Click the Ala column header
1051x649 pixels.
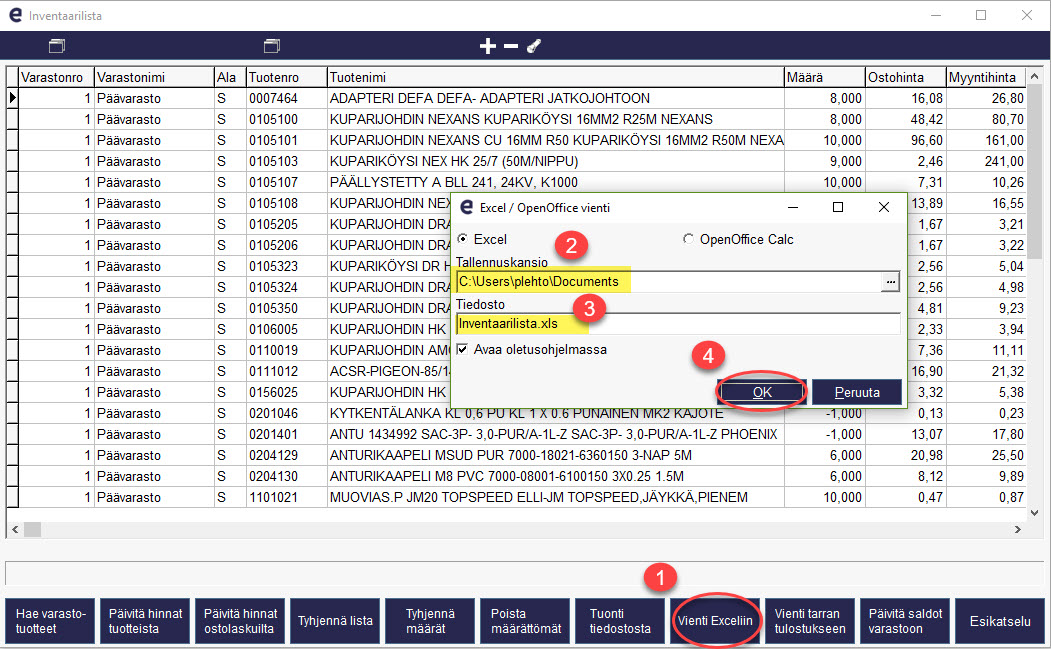click(230, 77)
